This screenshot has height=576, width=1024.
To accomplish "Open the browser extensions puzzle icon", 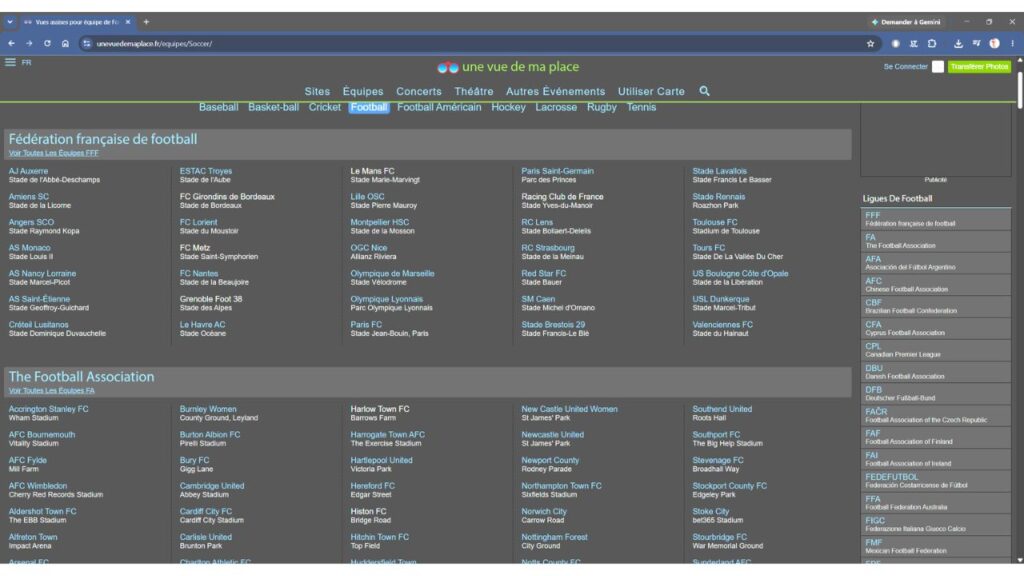I will click(932, 44).
